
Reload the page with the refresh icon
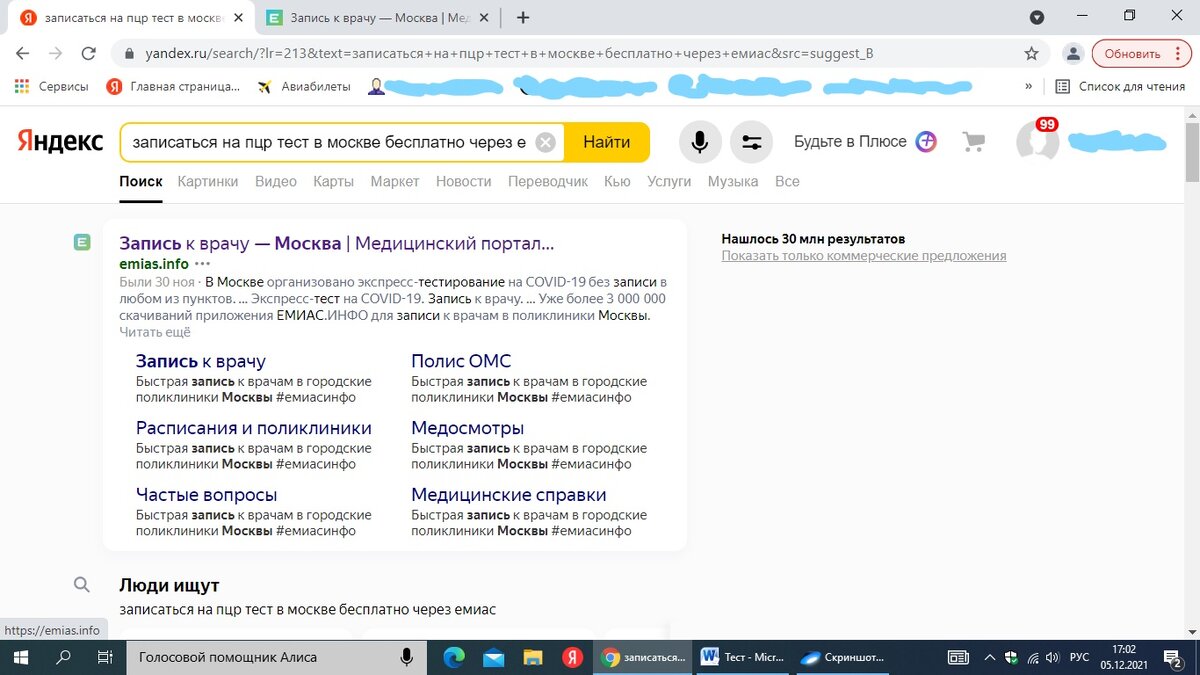tap(88, 54)
